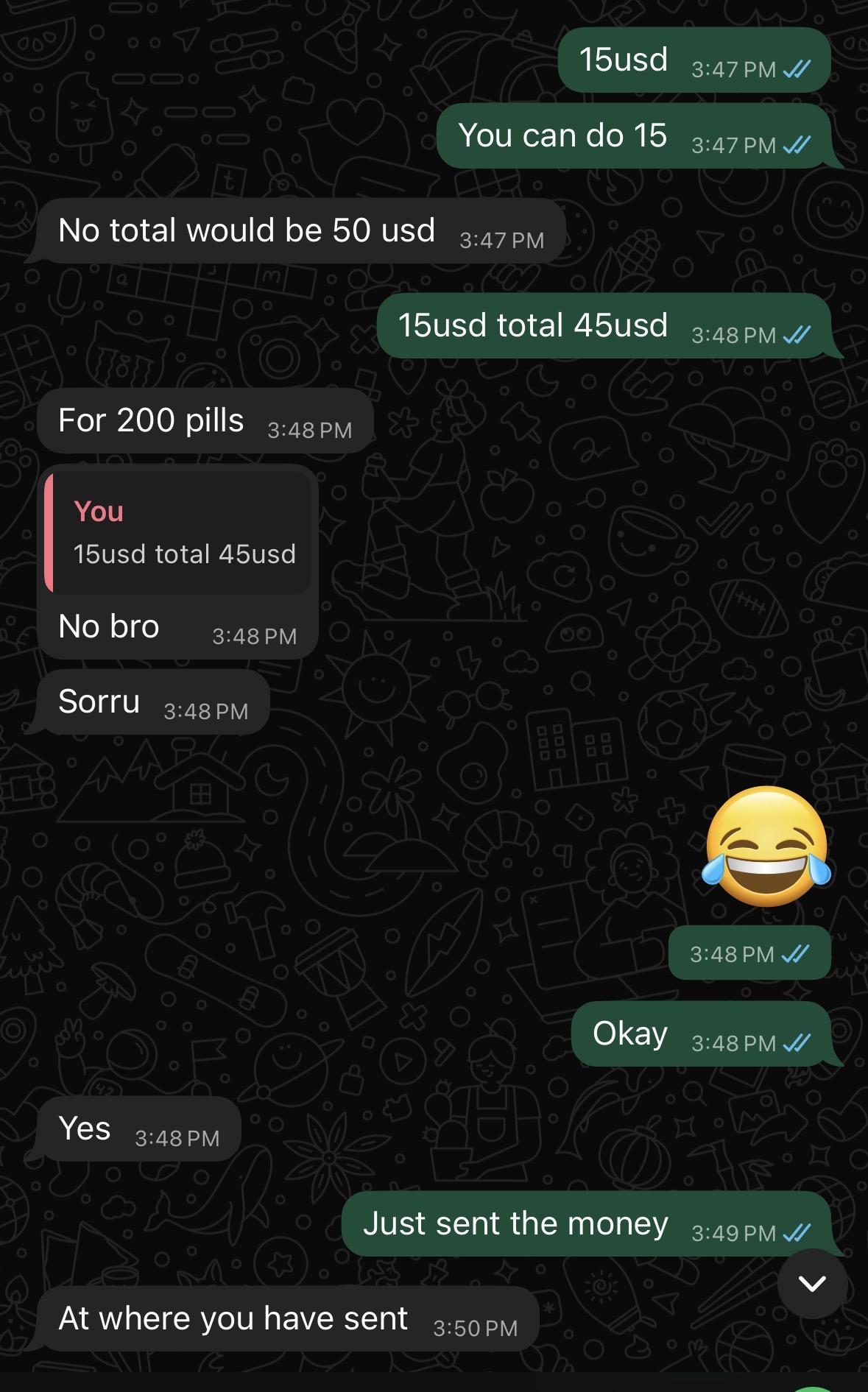Tap the 'Yes' message bubble

[139, 1128]
